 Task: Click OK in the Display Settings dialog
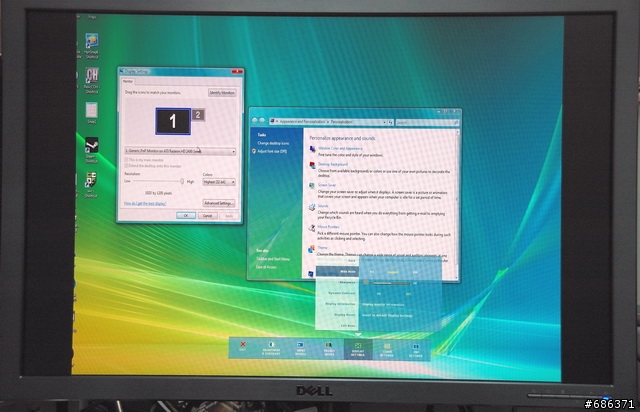point(186,215)
